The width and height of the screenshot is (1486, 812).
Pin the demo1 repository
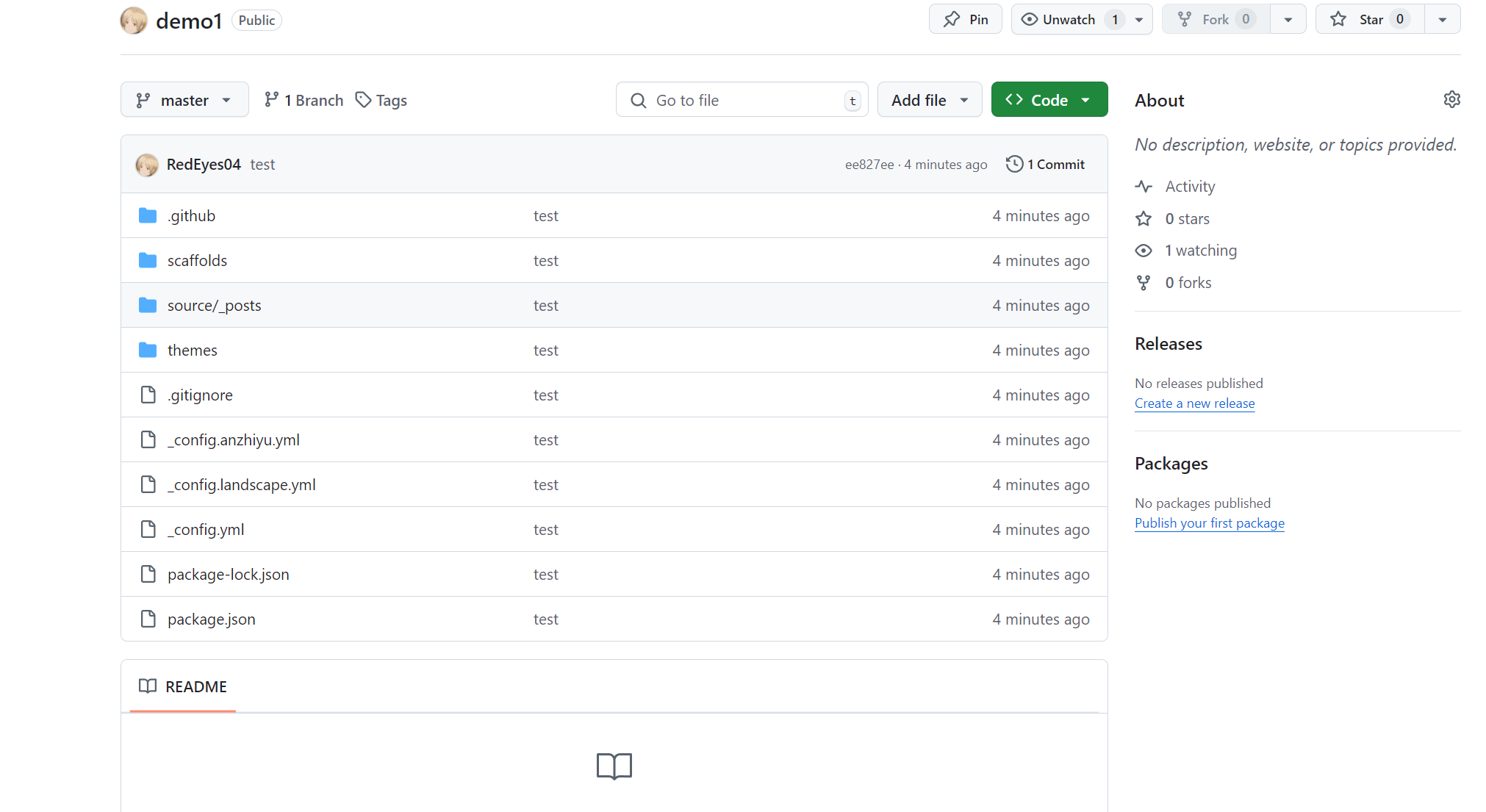[x=966, y=20]
